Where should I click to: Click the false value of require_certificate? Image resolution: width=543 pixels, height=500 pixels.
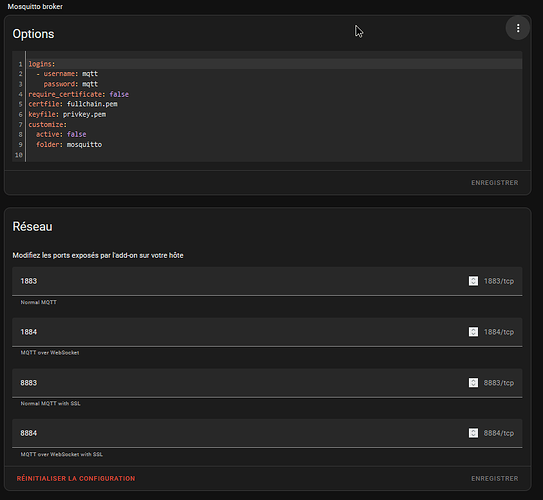[x=119, y=94]
